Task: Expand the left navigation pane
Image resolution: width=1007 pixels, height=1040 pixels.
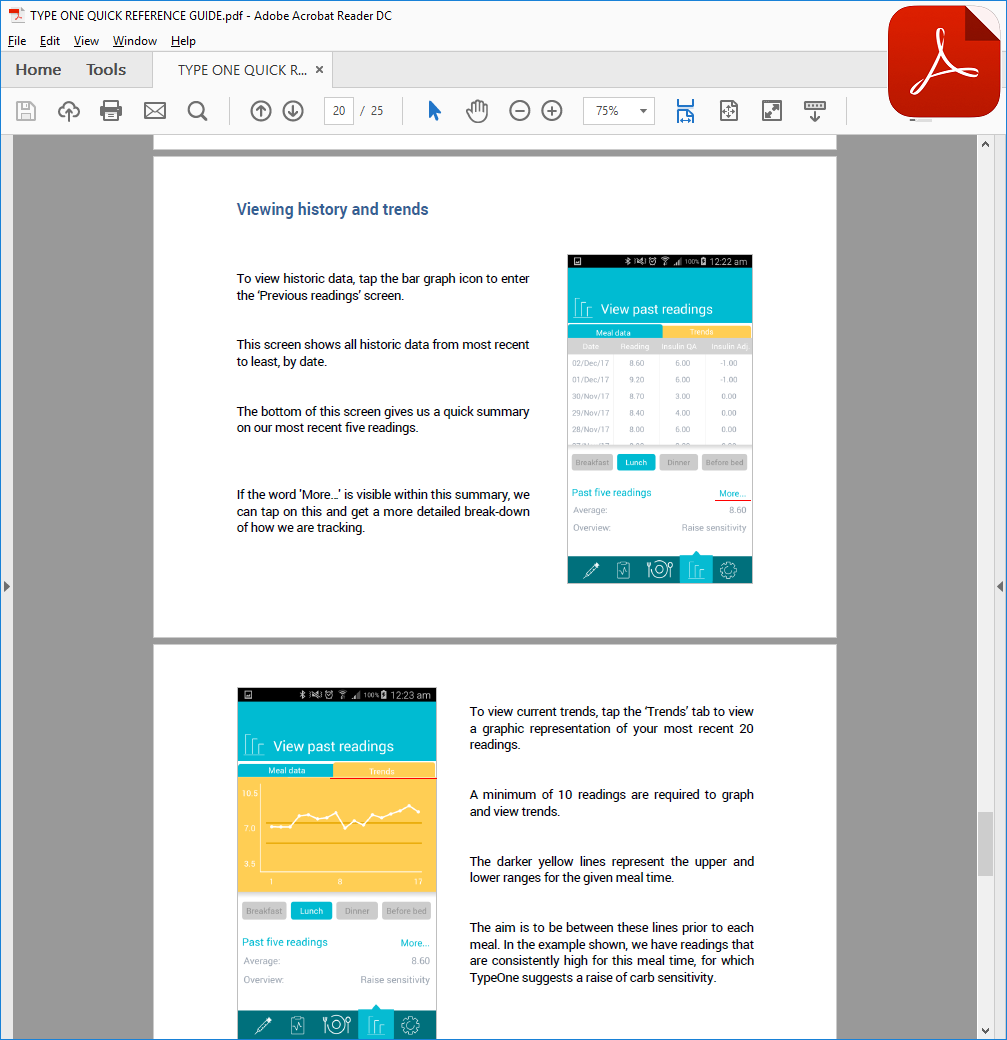Action: [x=7, y=586]
